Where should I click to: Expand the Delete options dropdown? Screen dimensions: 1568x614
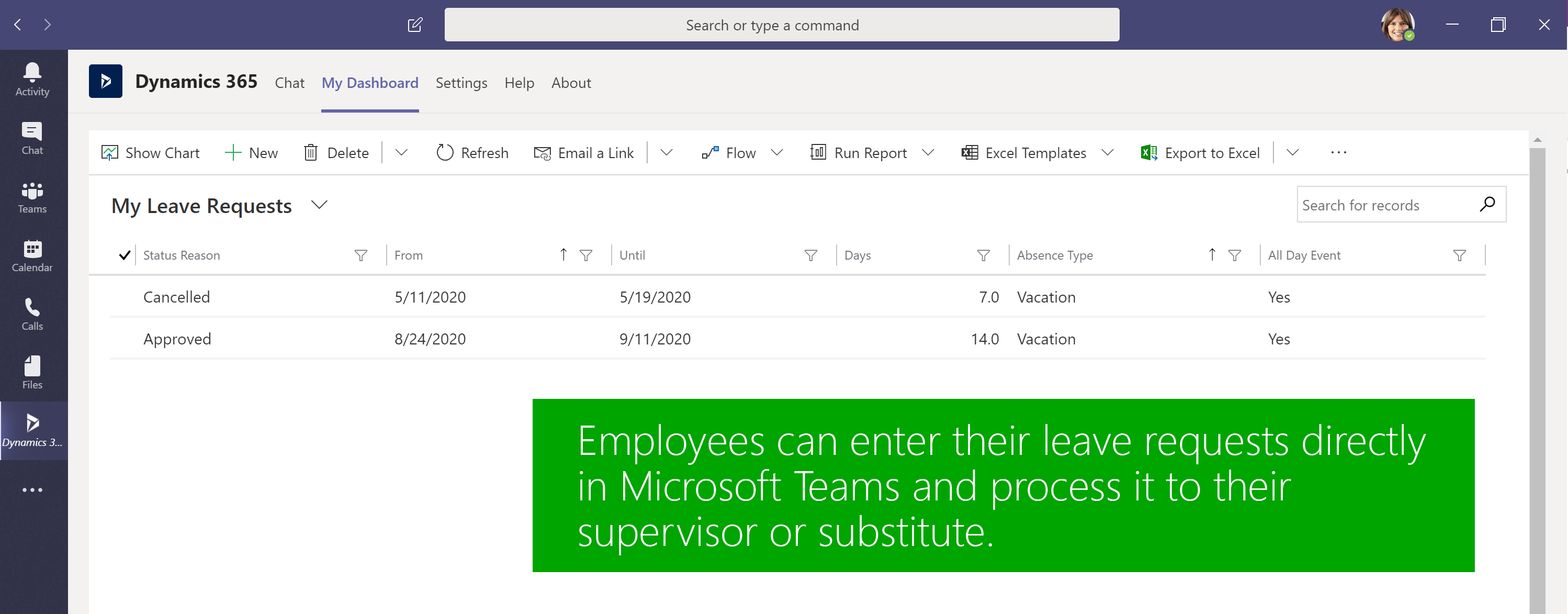(401, 152)
